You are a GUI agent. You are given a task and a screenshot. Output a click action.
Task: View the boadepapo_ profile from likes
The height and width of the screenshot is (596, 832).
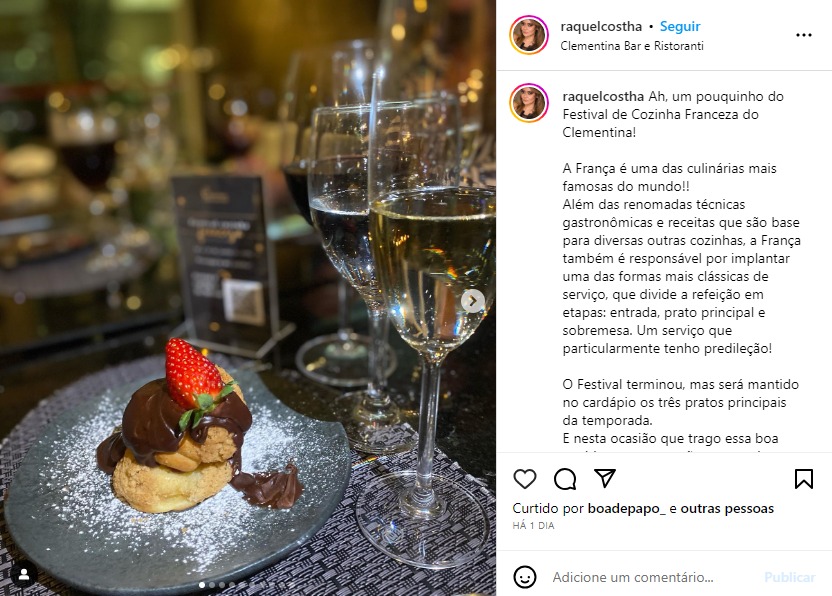pos(627,508)
